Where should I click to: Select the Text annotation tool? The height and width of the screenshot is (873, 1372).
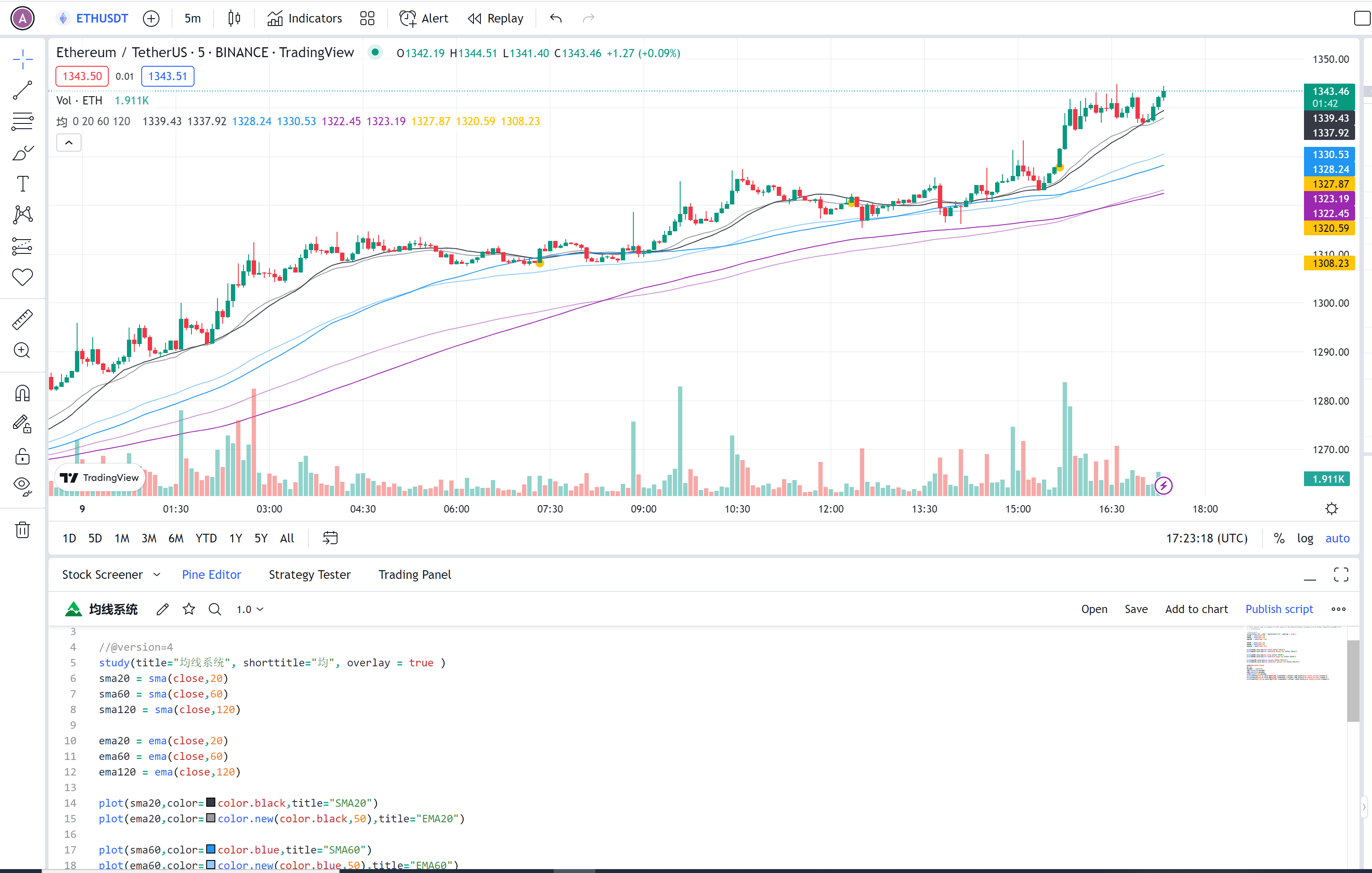(x=23, y=184)
